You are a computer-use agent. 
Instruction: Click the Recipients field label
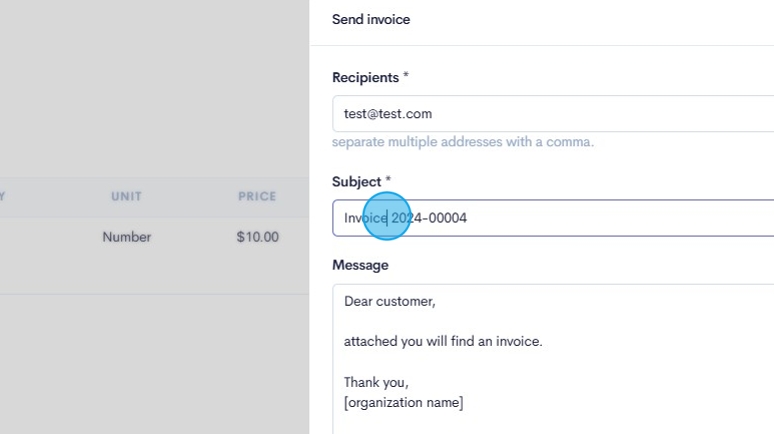[x=365, y=77]
